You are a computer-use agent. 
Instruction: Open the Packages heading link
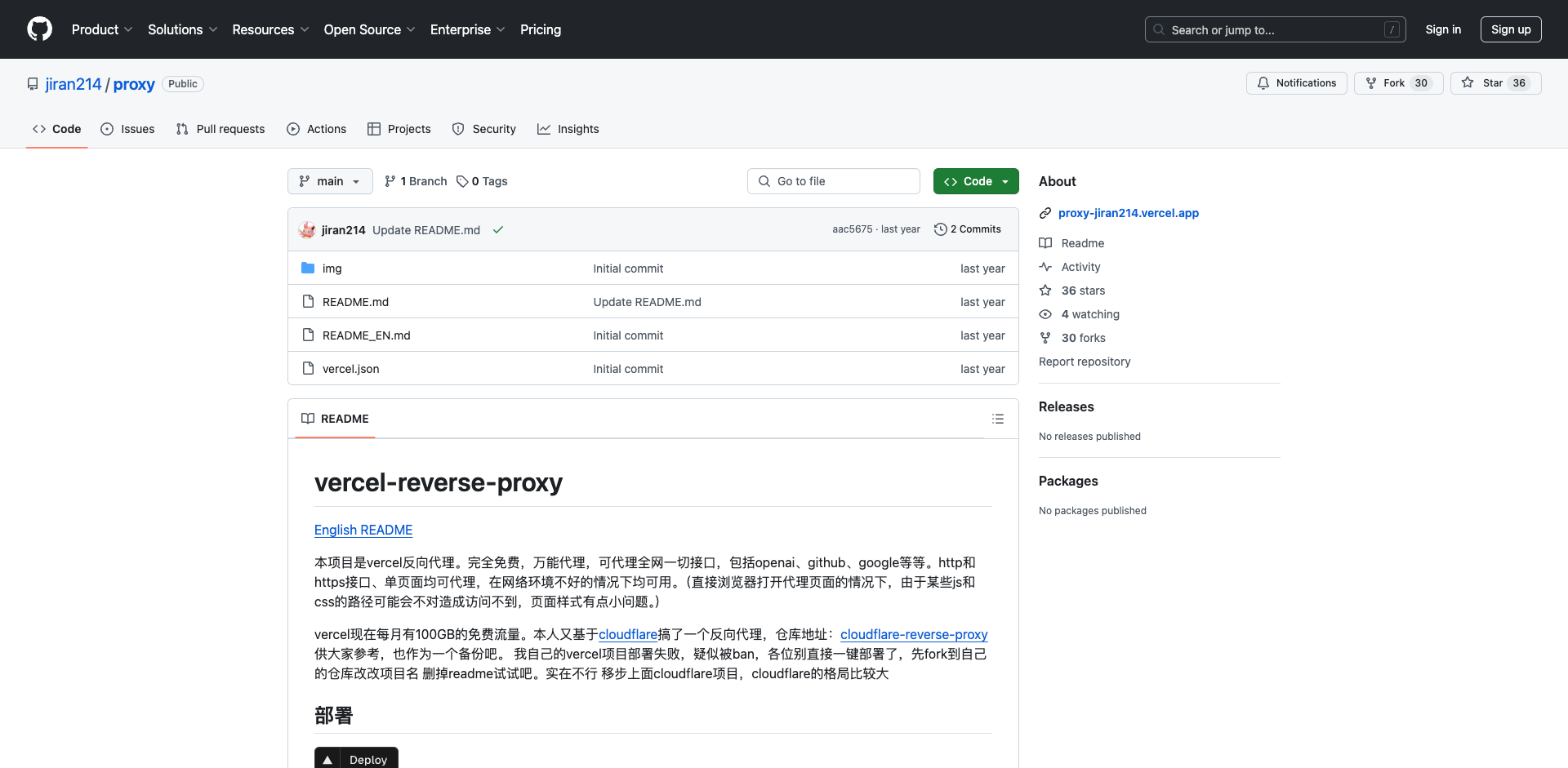click(1068, 481)
